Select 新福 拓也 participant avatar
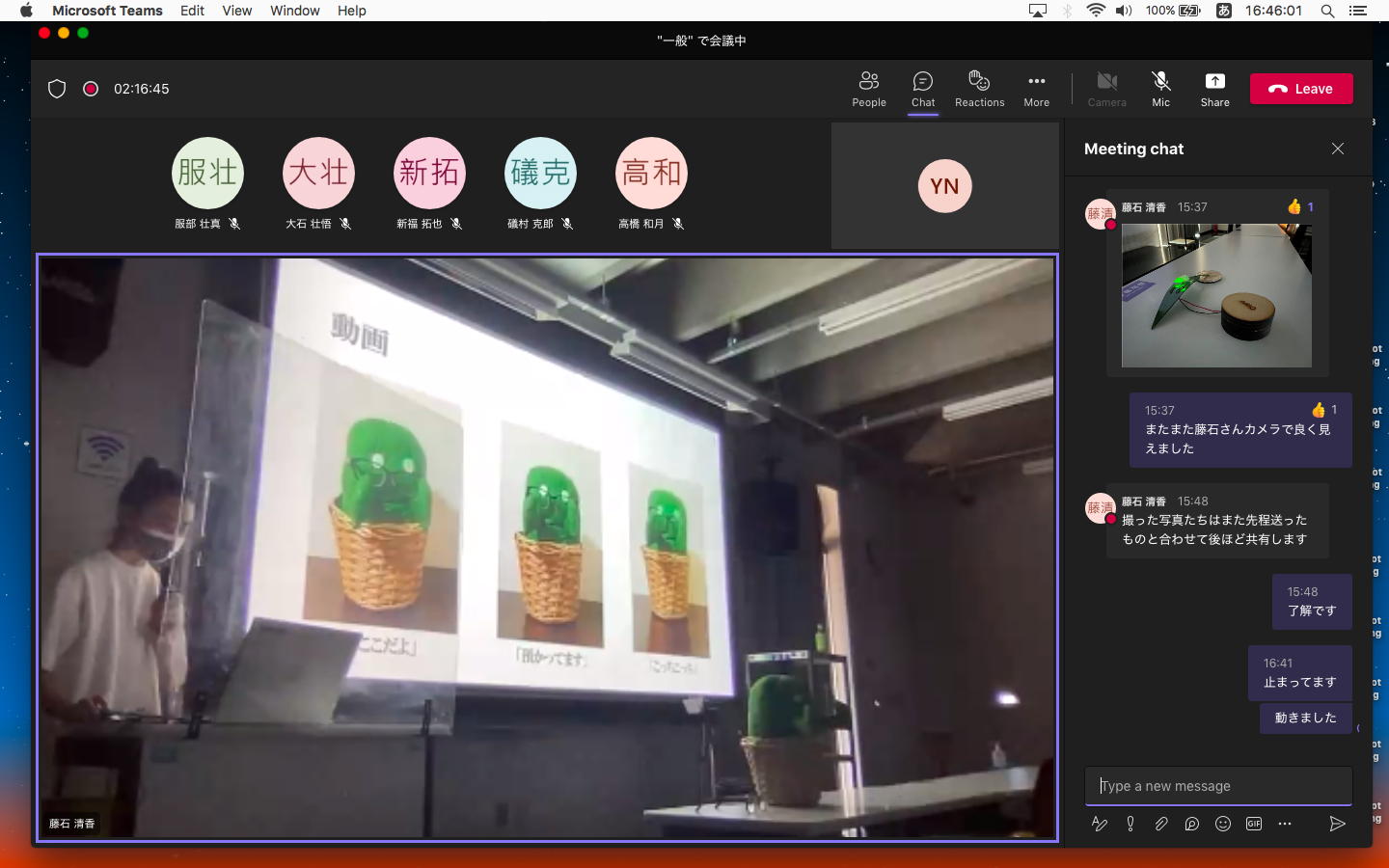 [x=429, y=174]
